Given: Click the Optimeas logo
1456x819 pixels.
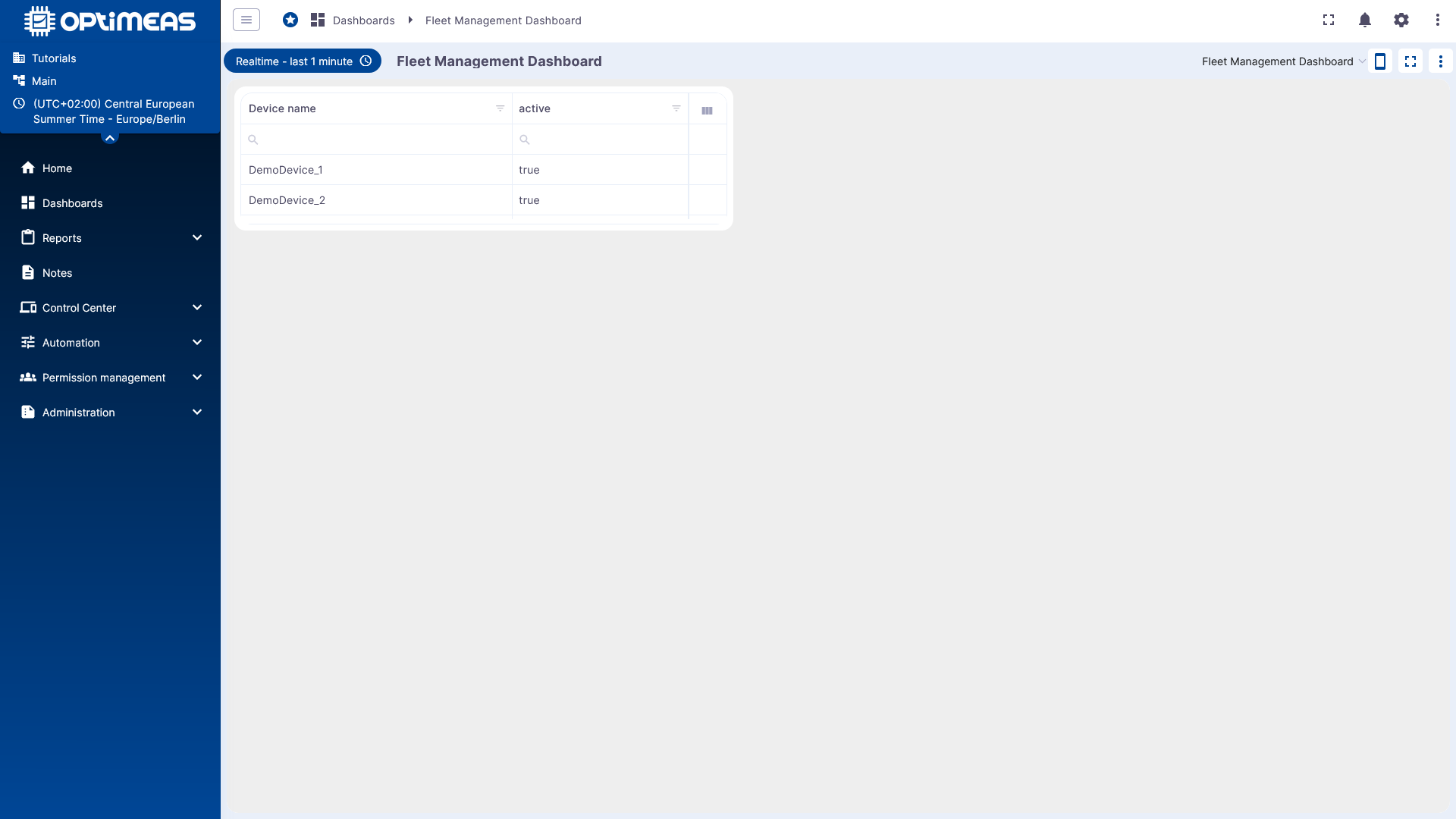Looking at the screenshot, I should tap(110, 21).
